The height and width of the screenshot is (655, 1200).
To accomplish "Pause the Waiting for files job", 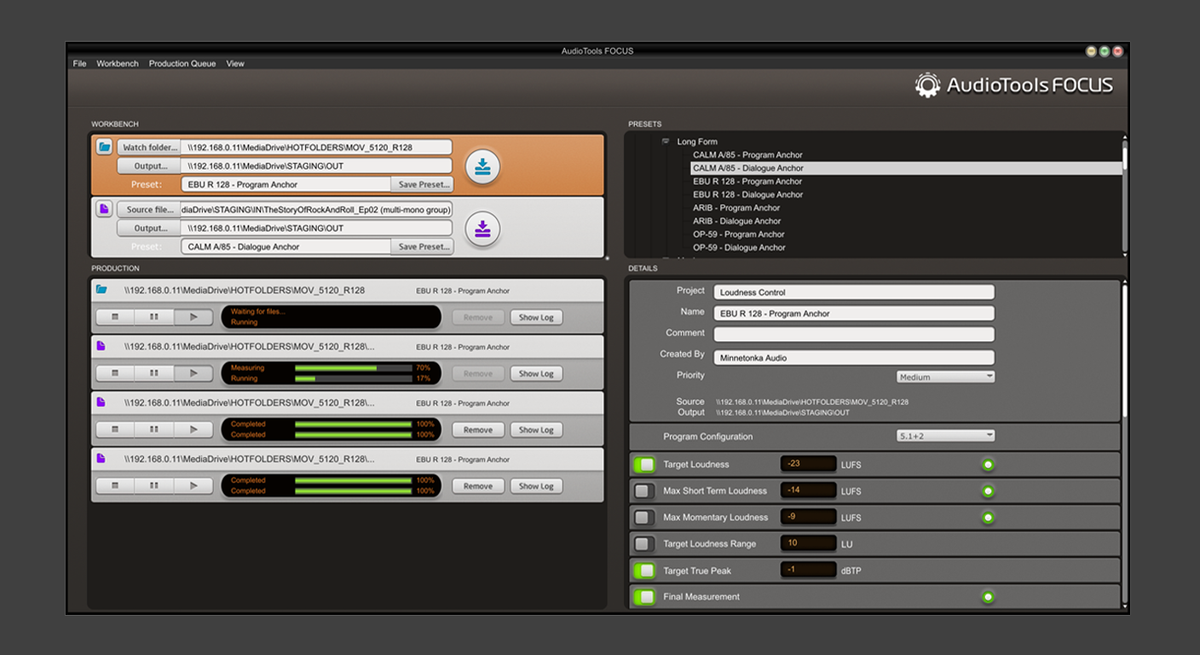I will (x=154, y=317).
